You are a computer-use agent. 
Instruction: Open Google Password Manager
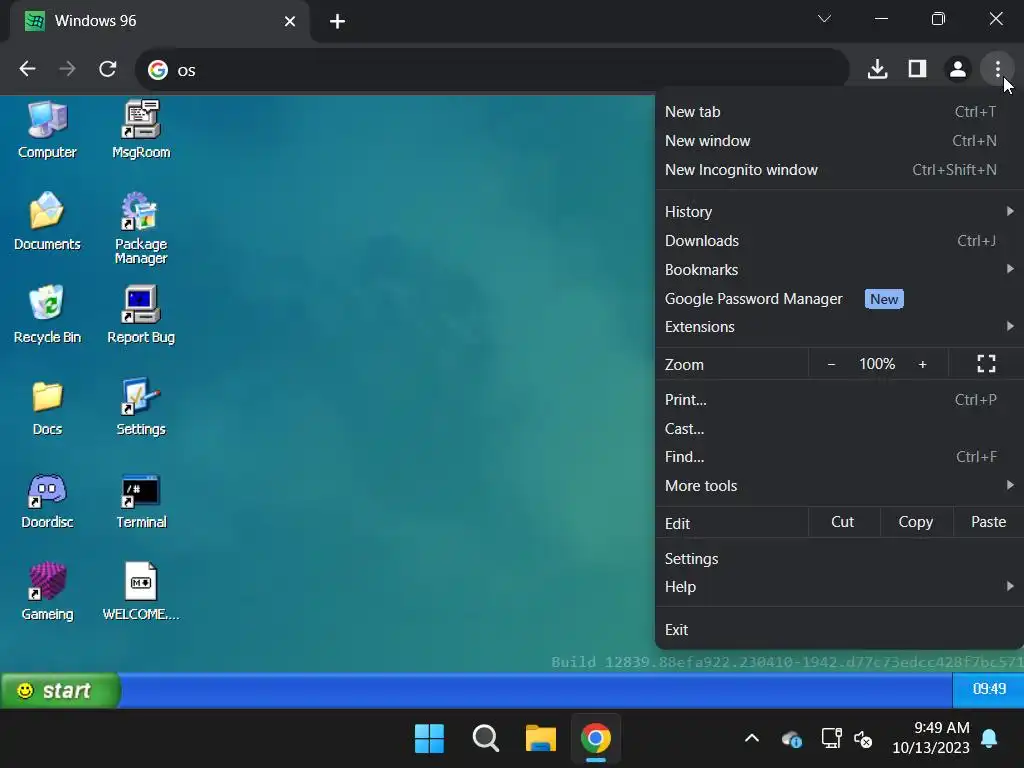pos(839,298)
